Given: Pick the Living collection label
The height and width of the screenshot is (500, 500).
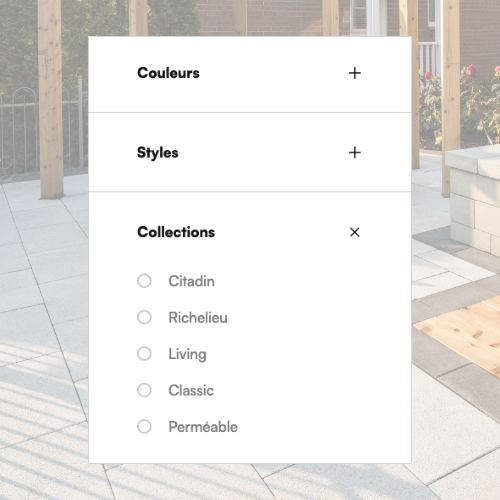Looking at the screenshot, I should point(187,355).
